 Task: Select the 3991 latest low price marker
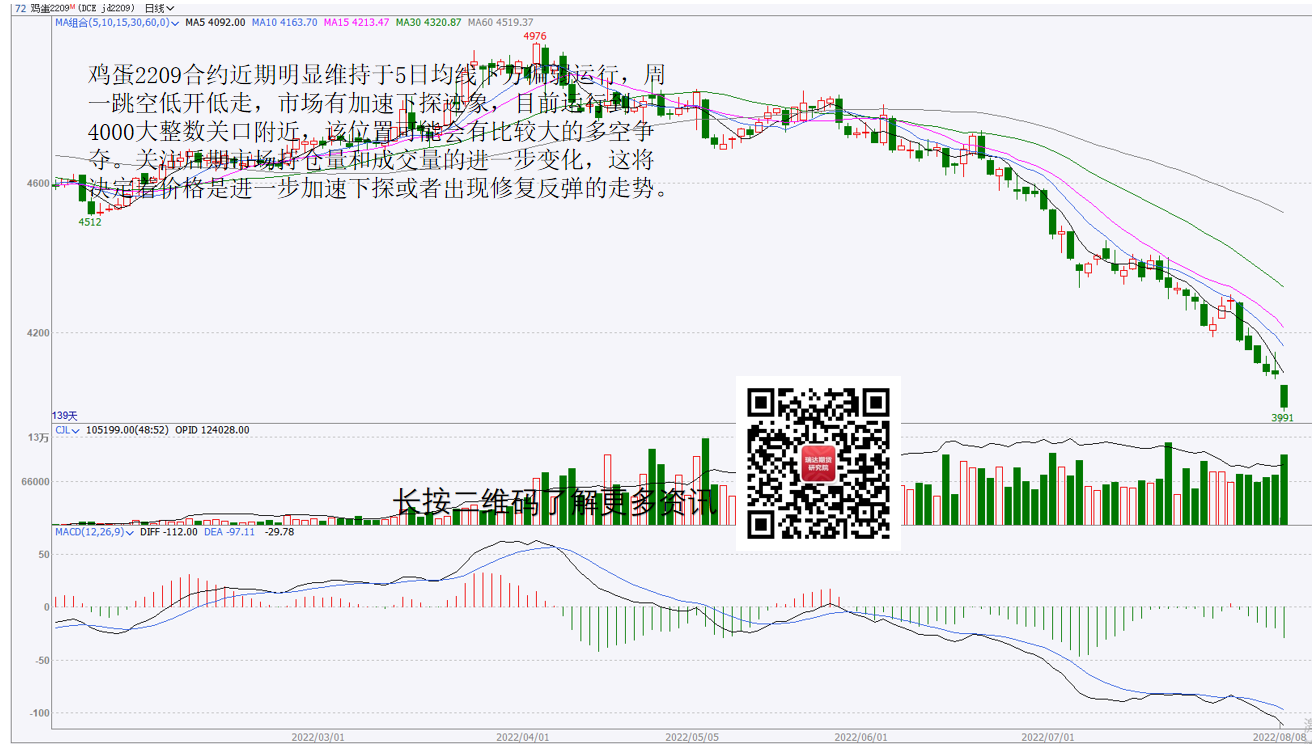[x=1282, y=418]
